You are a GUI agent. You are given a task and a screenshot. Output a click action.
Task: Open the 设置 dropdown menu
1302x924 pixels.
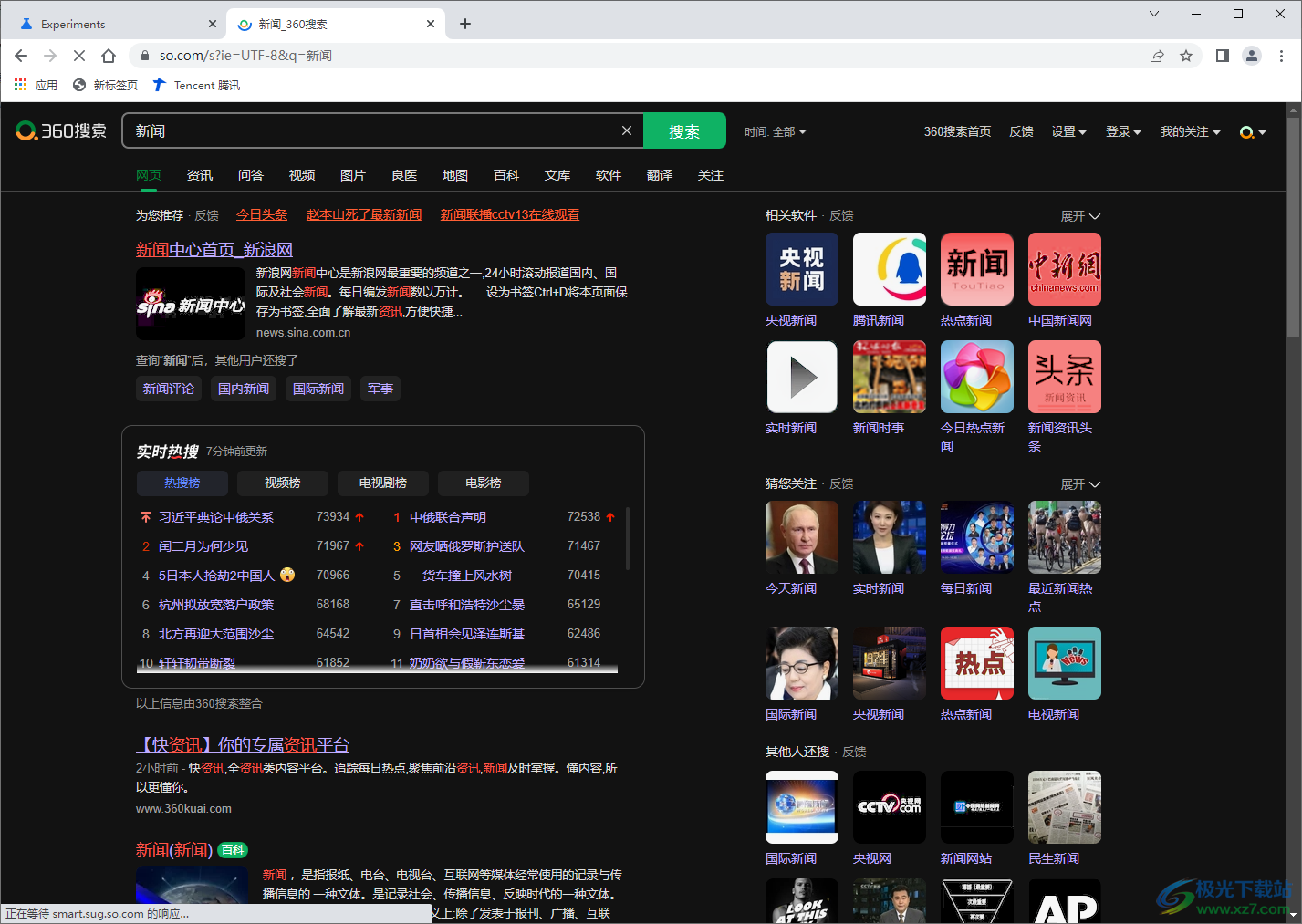click(x=1068, y=131)
